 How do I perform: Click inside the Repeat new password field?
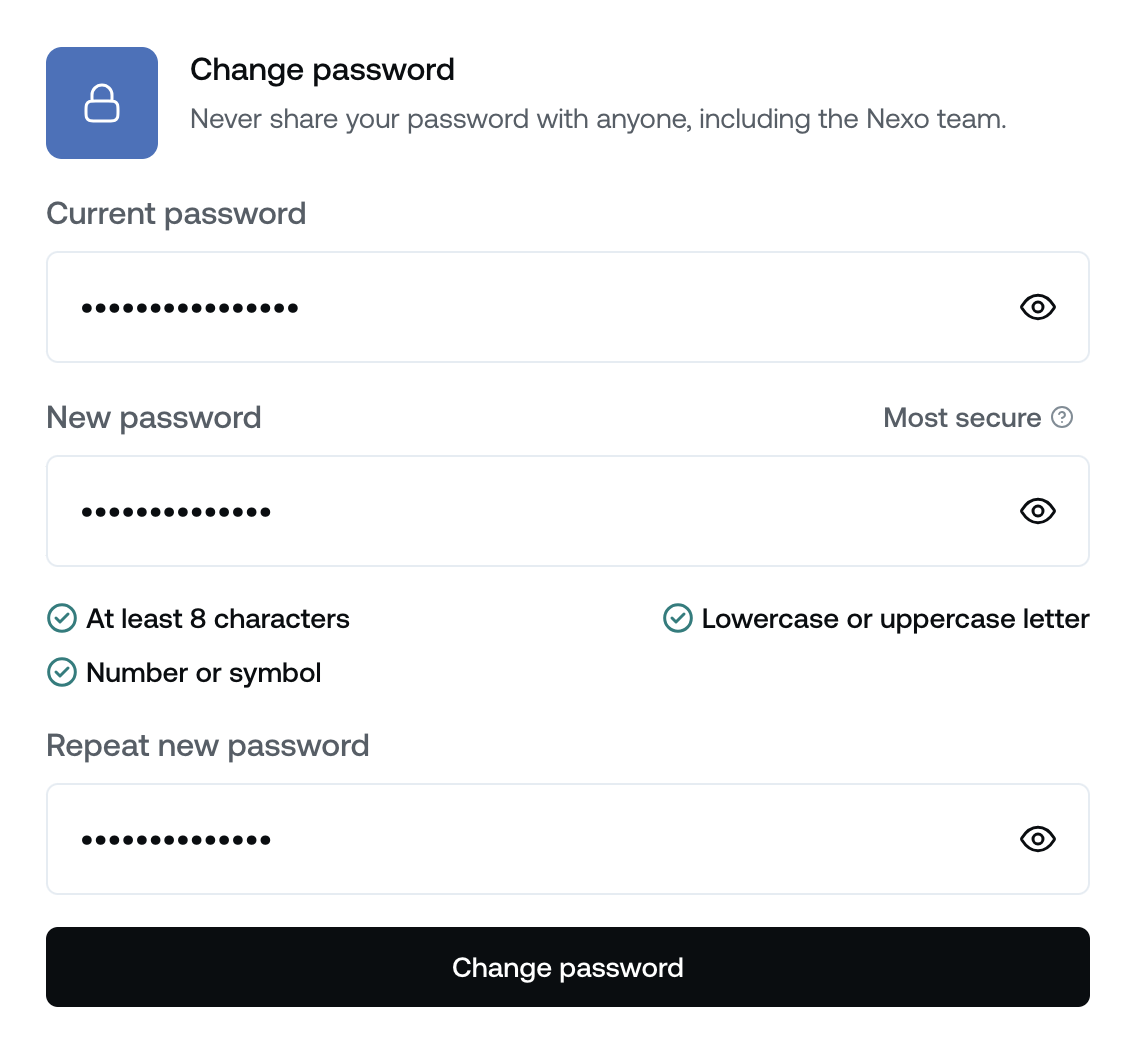tap(500, 839)
